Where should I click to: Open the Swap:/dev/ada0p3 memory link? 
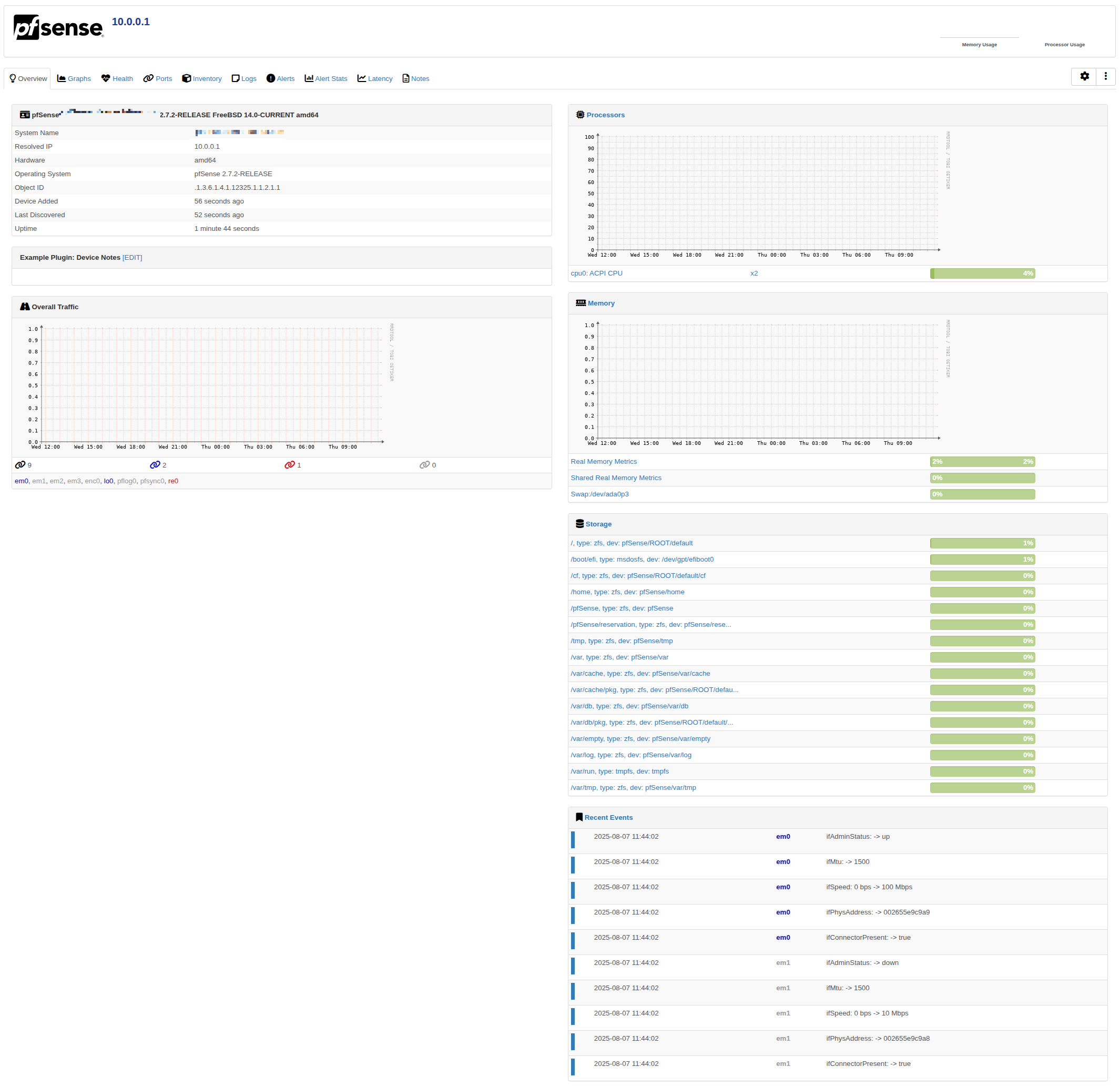pos(599,494)
